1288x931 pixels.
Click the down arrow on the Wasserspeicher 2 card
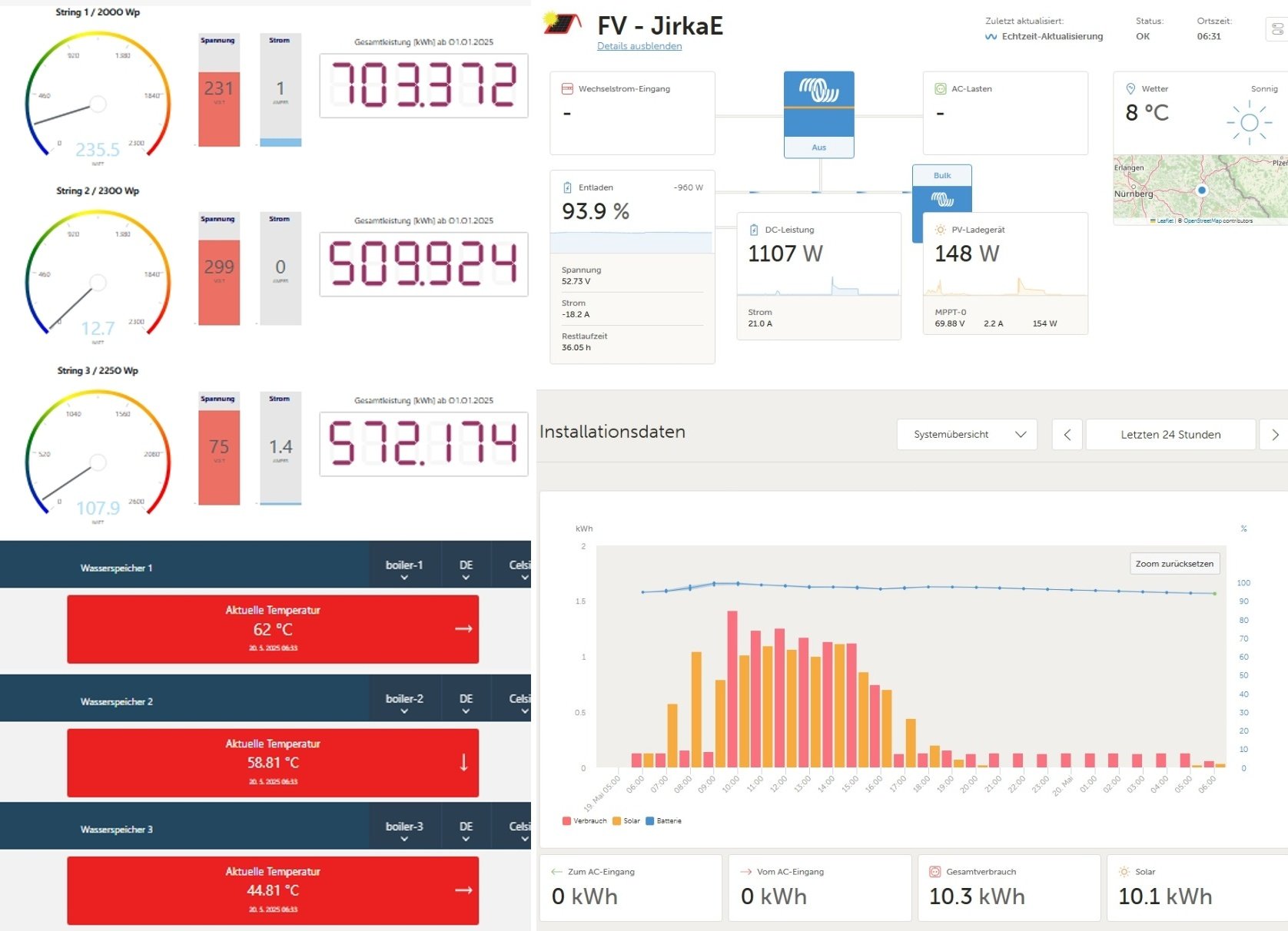pos(463,762)
